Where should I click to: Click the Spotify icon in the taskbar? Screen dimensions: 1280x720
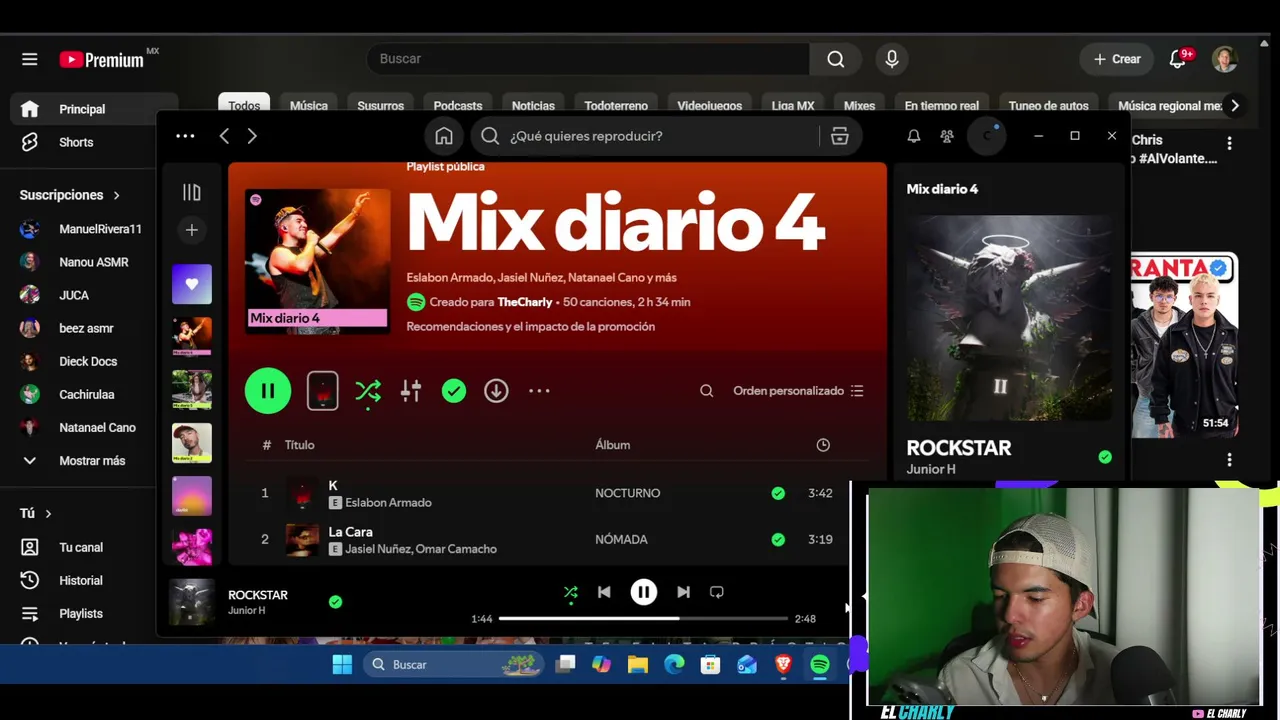(x=820, y=664)
